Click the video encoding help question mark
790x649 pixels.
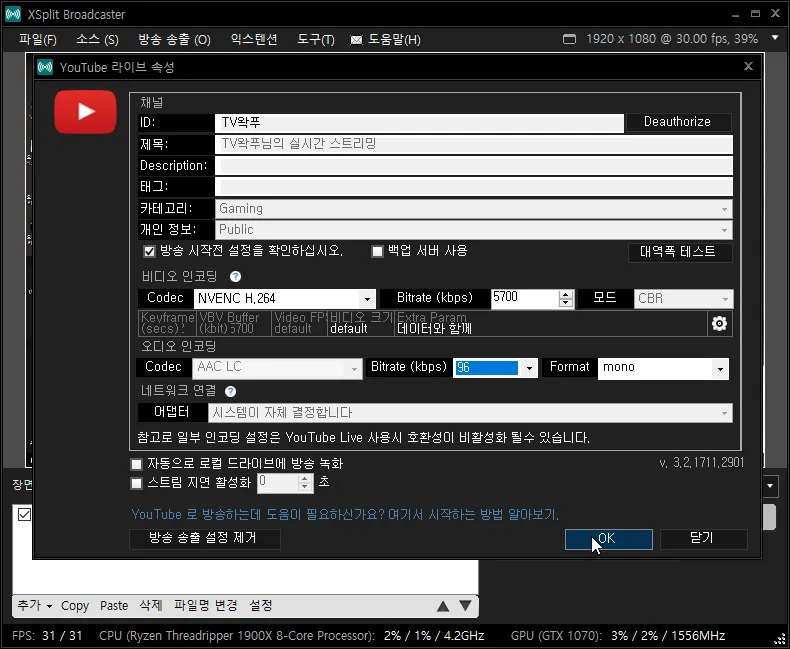click(x=235, y=276)
